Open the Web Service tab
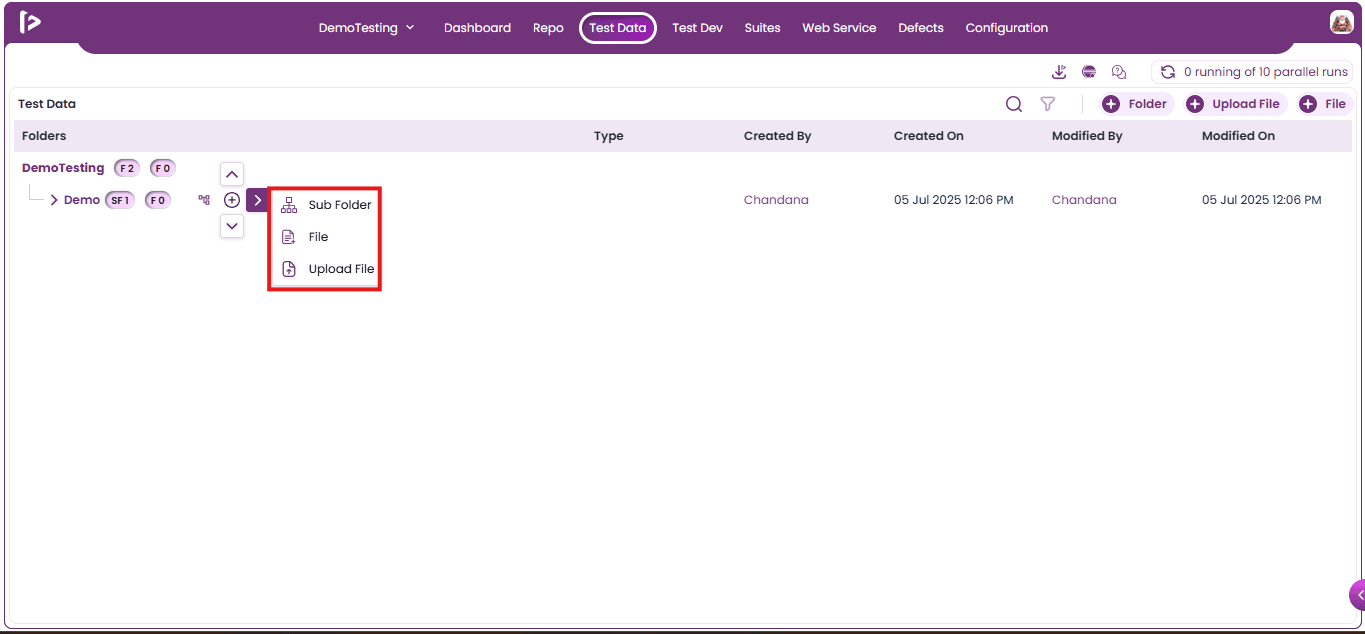The height and width of the screenshot is (634, 1365). point(839,28)
